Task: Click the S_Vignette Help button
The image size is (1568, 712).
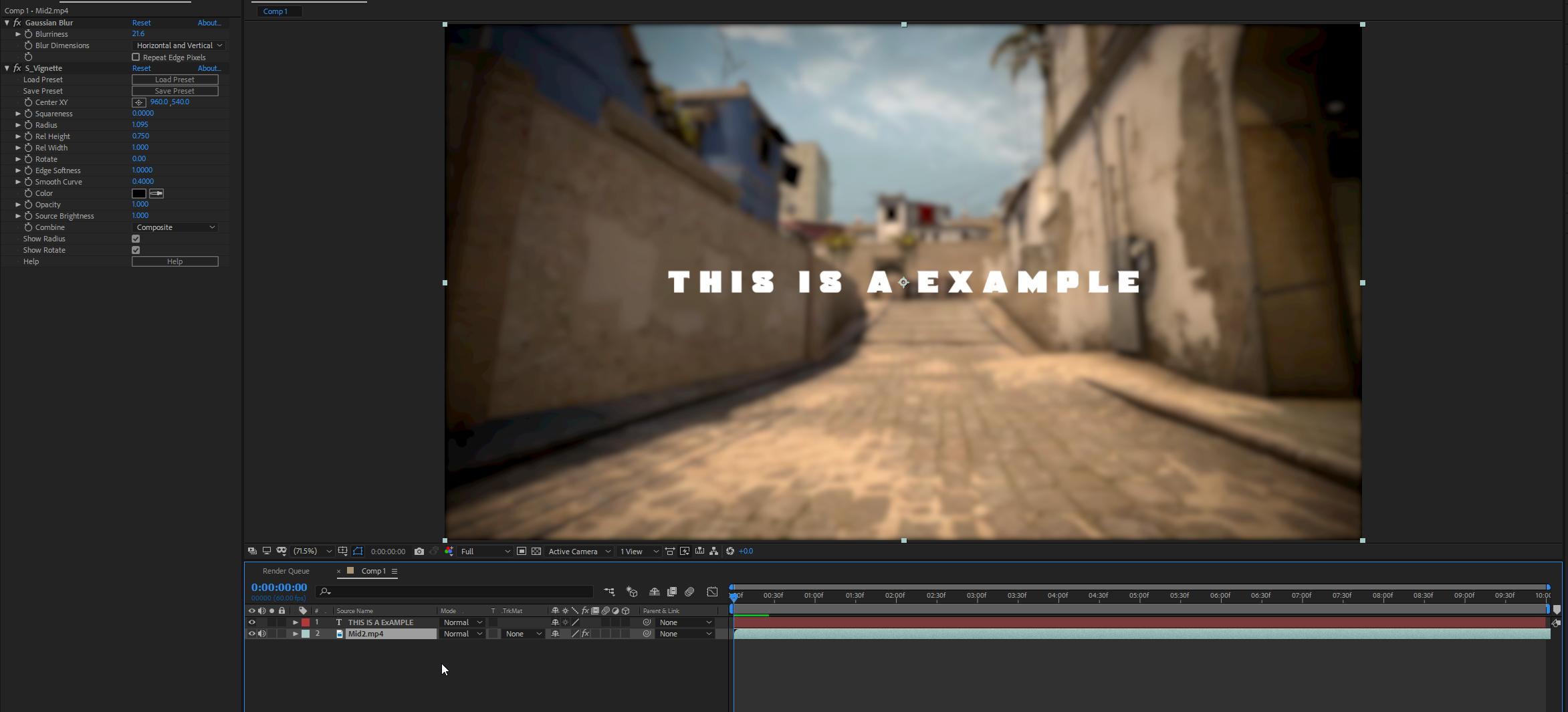Action: pyautogui.click(x=175, y=261)
